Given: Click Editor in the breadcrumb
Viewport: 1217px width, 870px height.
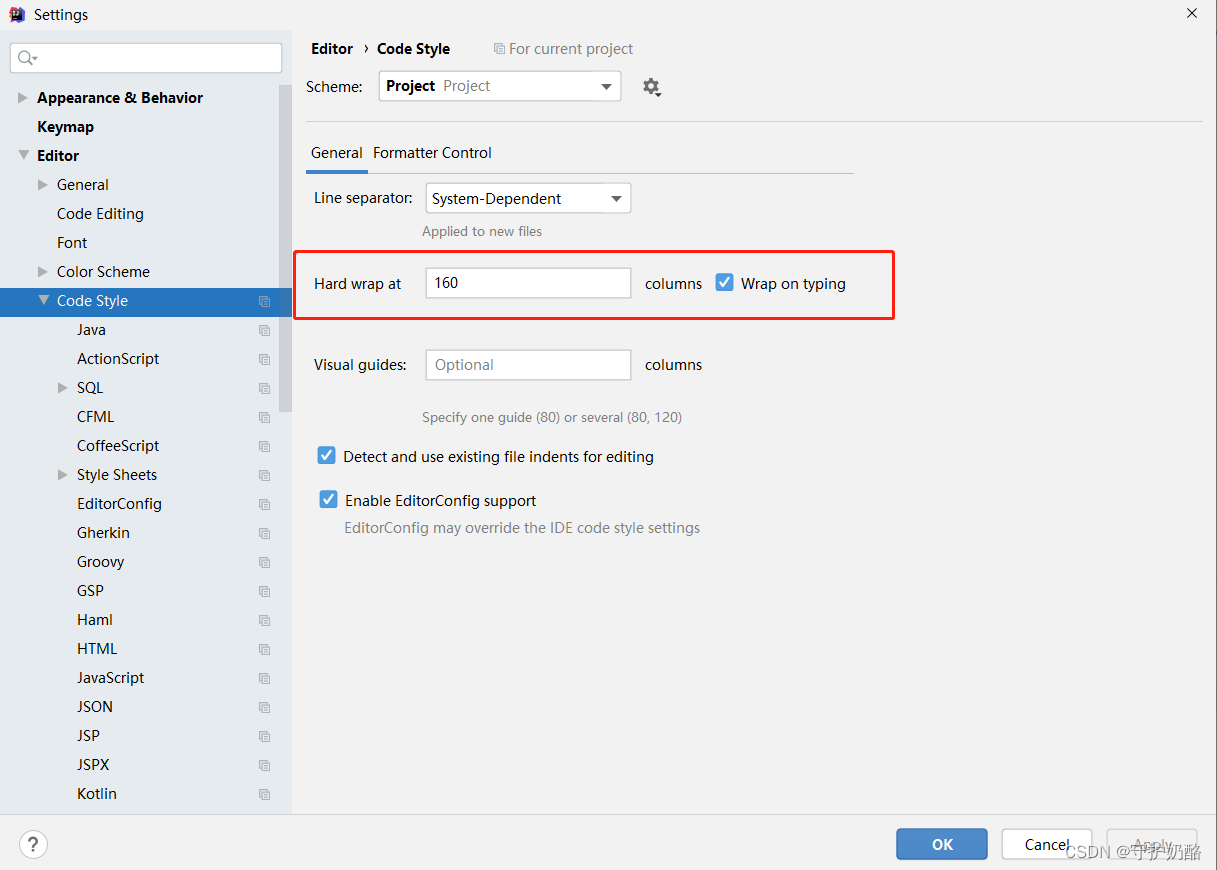Looking at the screenshot, I should [x=332, y=49].
